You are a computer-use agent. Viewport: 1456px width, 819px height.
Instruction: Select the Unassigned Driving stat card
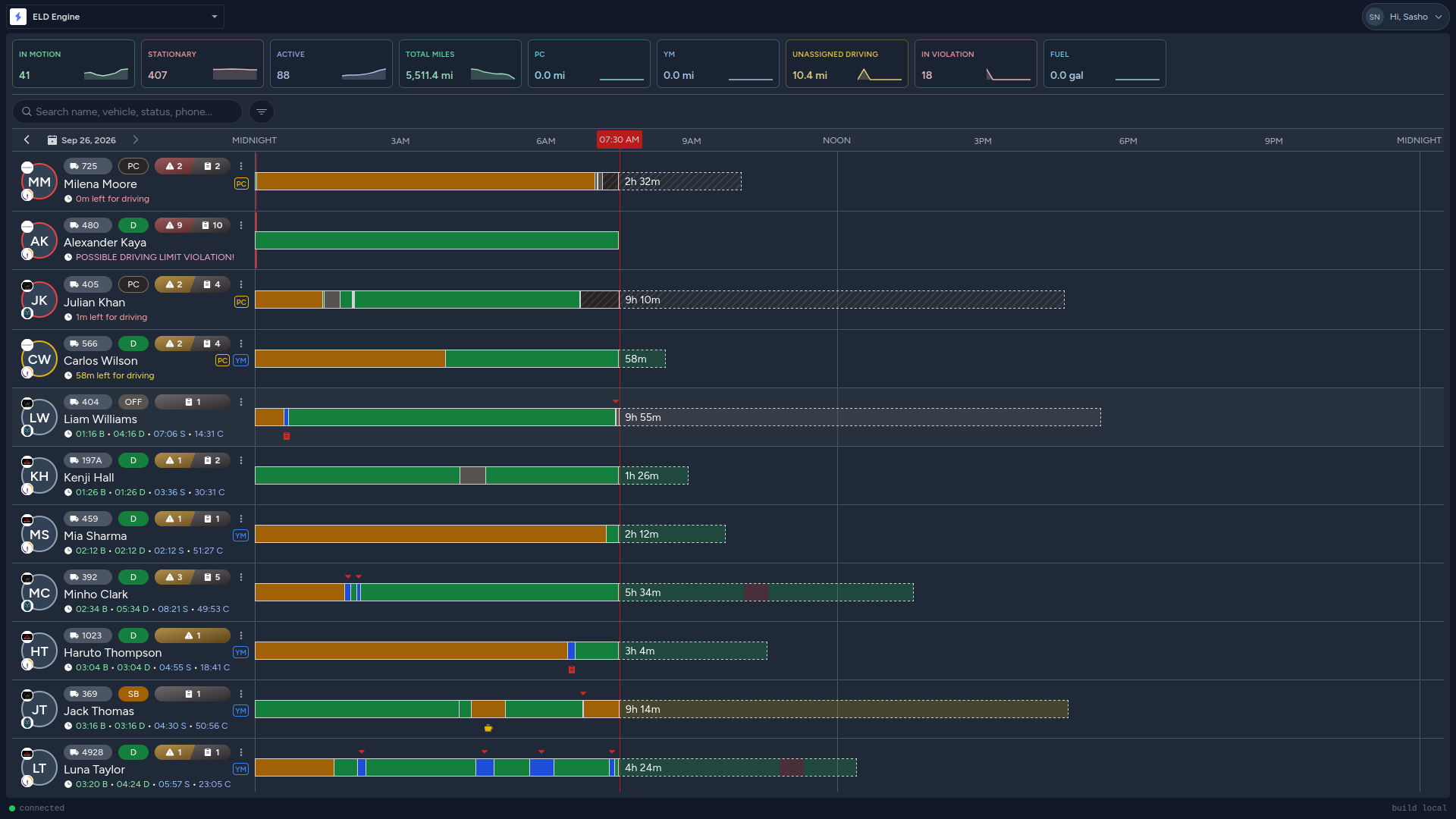(847, 64)
